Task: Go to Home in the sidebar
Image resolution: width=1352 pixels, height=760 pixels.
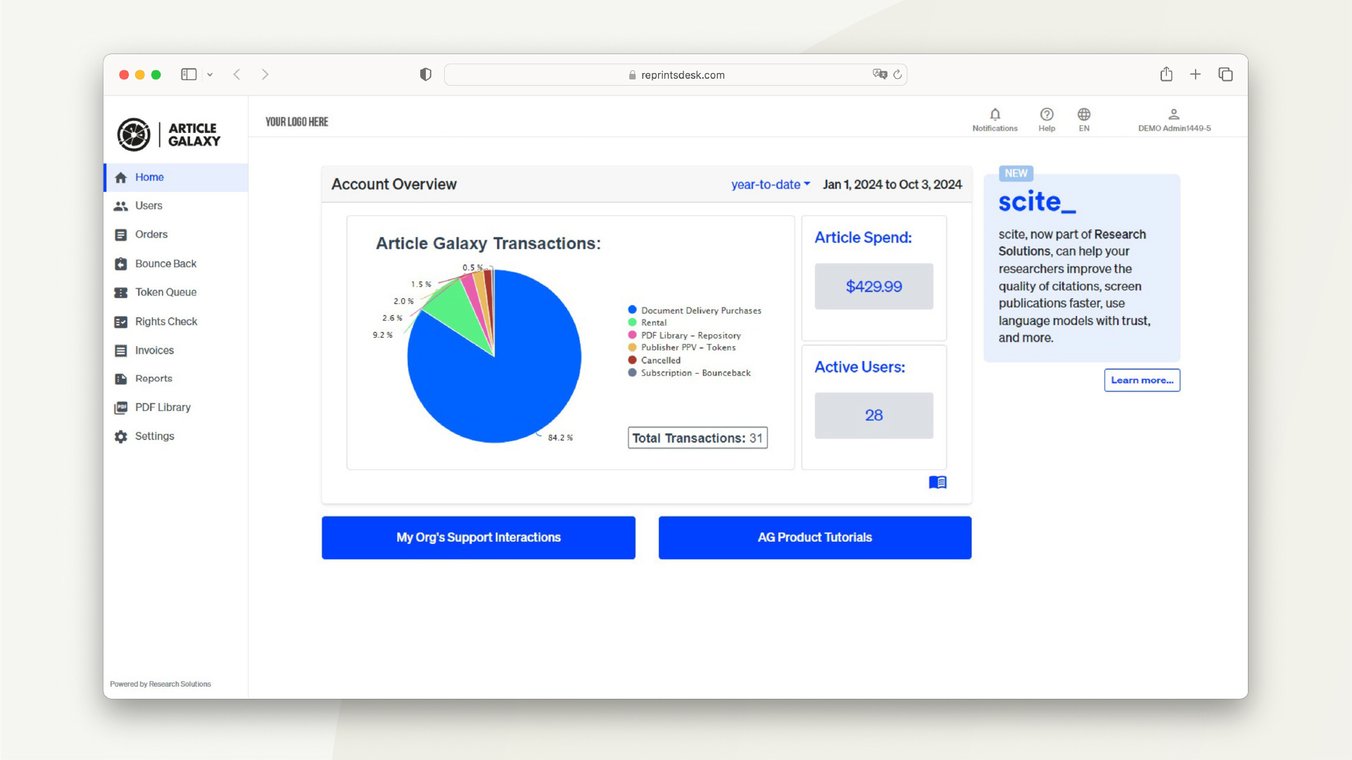Action: click(x=176, y=177)
